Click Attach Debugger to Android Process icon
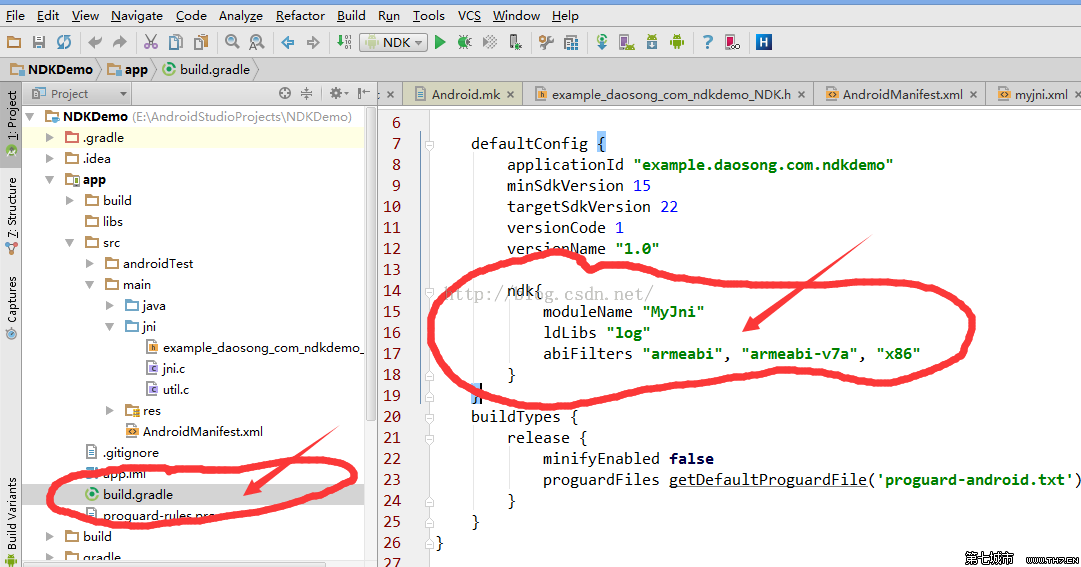This screenshot has height=567, width=1081. pos(515,43)
